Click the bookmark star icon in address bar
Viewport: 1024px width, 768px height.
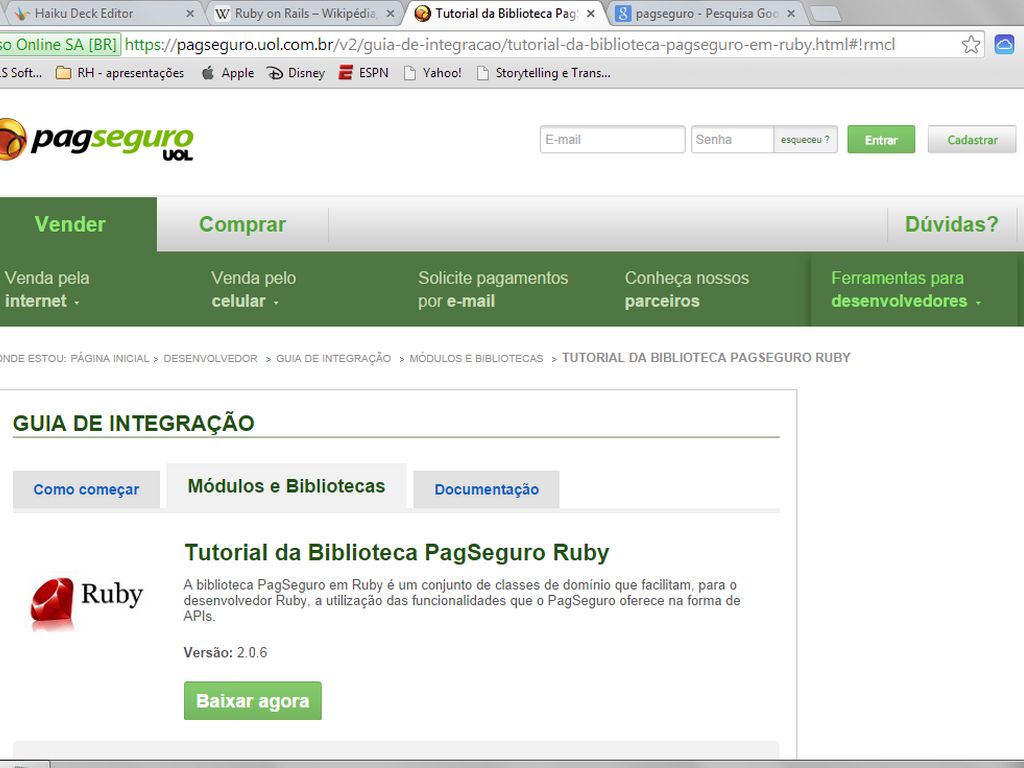[x=970, y=45]
